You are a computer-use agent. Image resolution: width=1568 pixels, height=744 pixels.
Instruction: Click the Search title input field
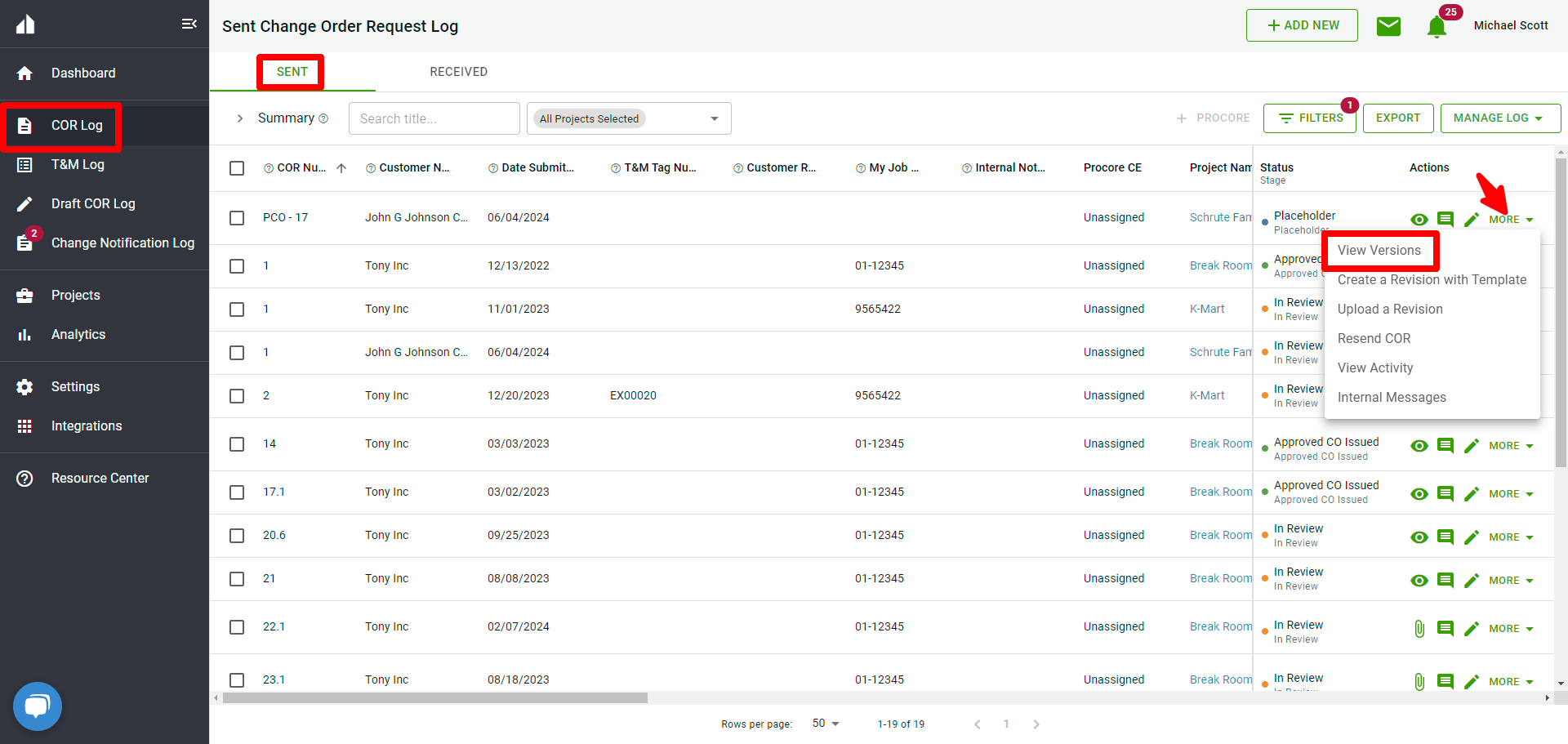pyautogui.click(x=434, y=118)
